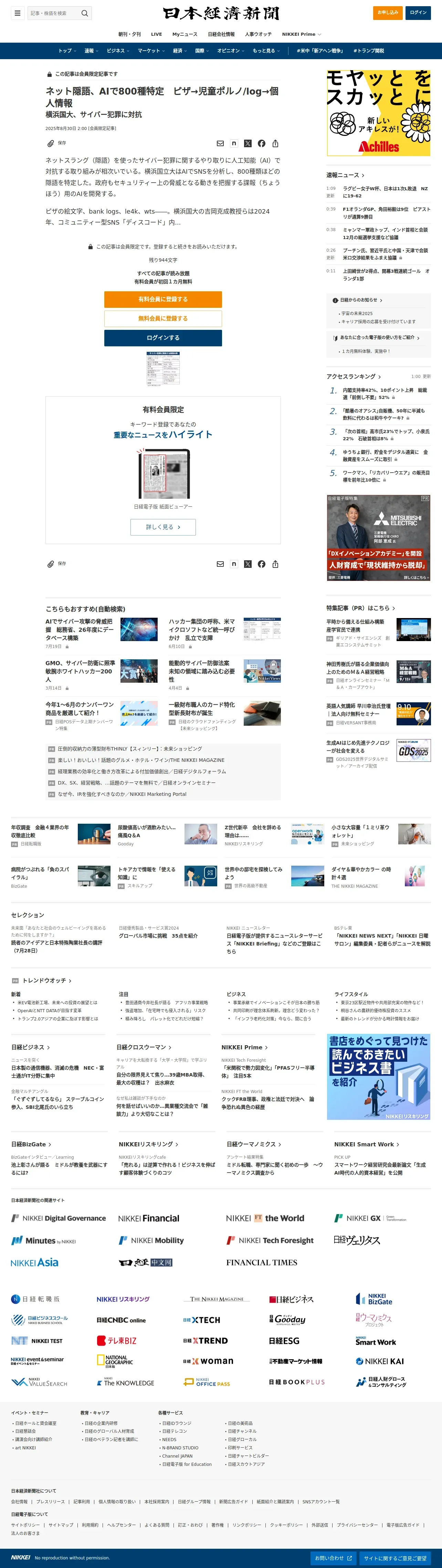The image size is (442, 1568).
Task: Expand マーケット navigation dropdown
Action: 151,51
